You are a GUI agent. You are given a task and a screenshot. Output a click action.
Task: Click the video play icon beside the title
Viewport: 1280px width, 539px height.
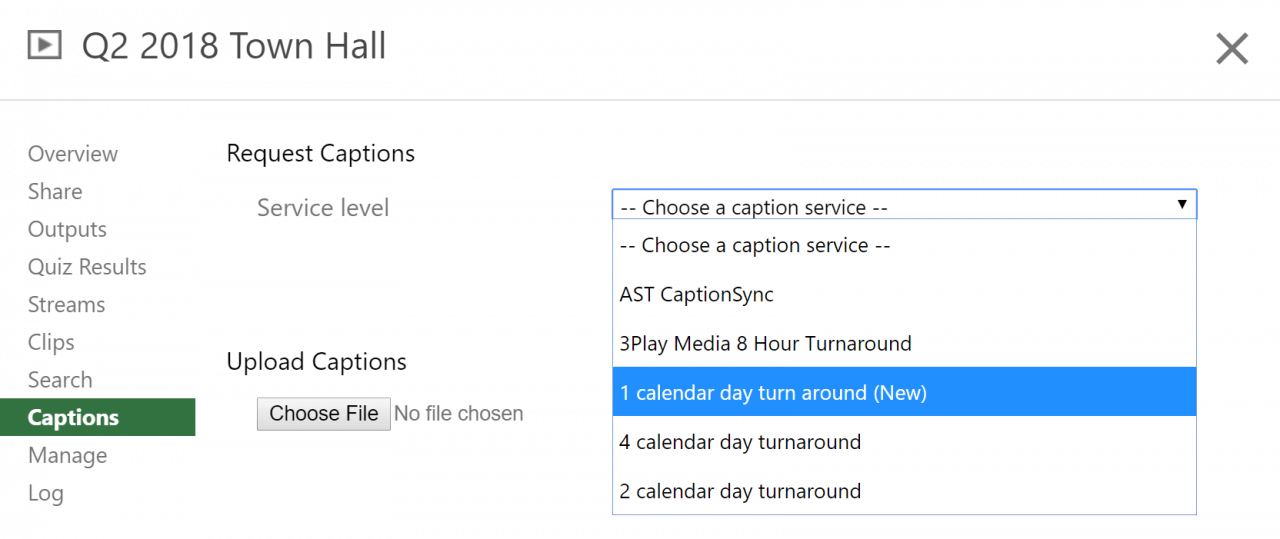coord(44,46)
